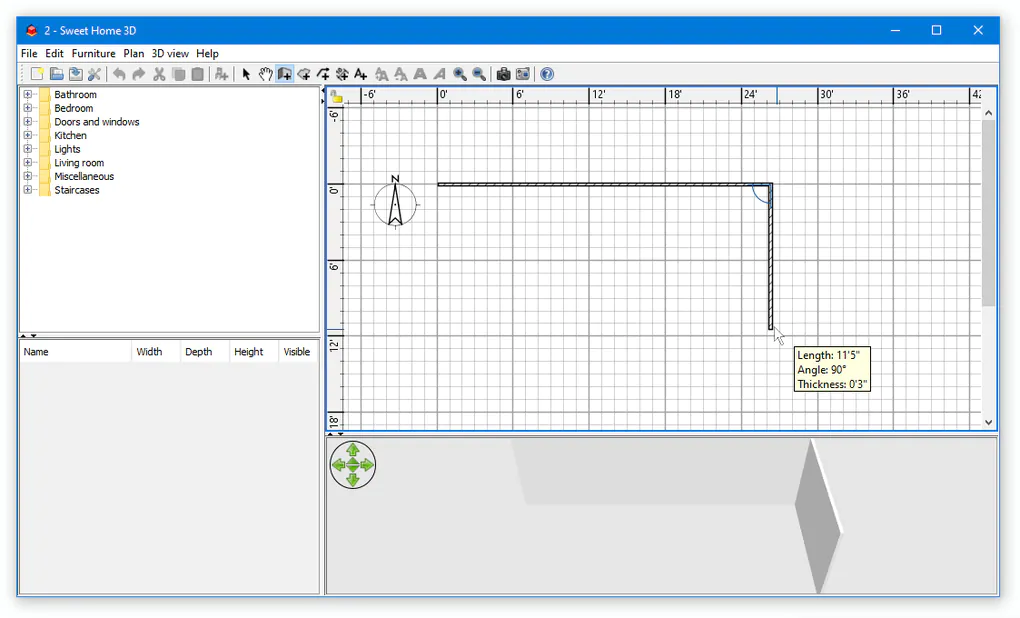Click the plan scrollbar's up arrow

click(989, 113)
